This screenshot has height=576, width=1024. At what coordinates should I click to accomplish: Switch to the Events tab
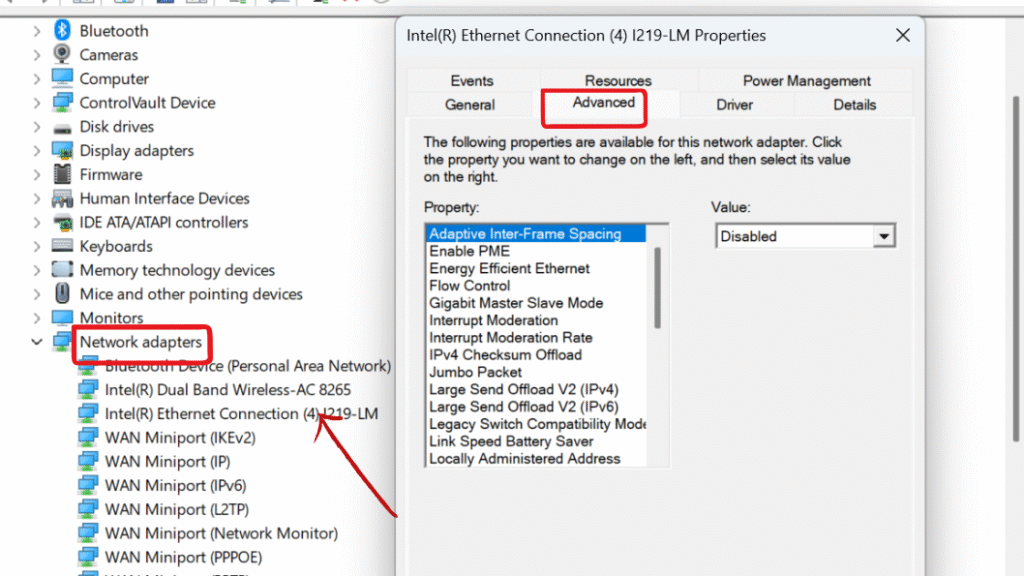tap(472, 80)
